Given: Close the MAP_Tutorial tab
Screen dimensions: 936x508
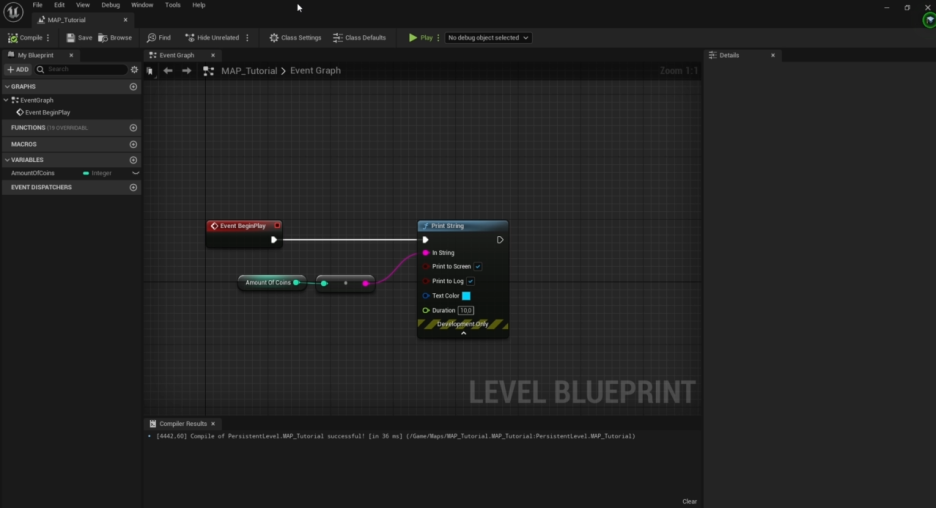Looking at the screenshot, I should click(x=125, y=20).
